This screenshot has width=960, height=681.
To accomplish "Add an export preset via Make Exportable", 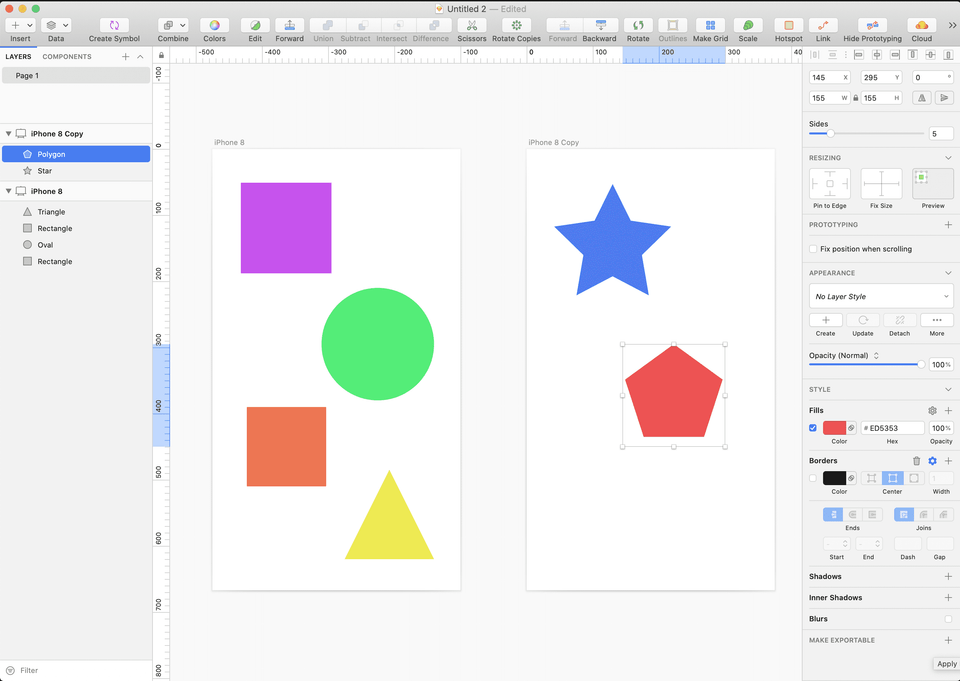I will [x=948, y=641].
